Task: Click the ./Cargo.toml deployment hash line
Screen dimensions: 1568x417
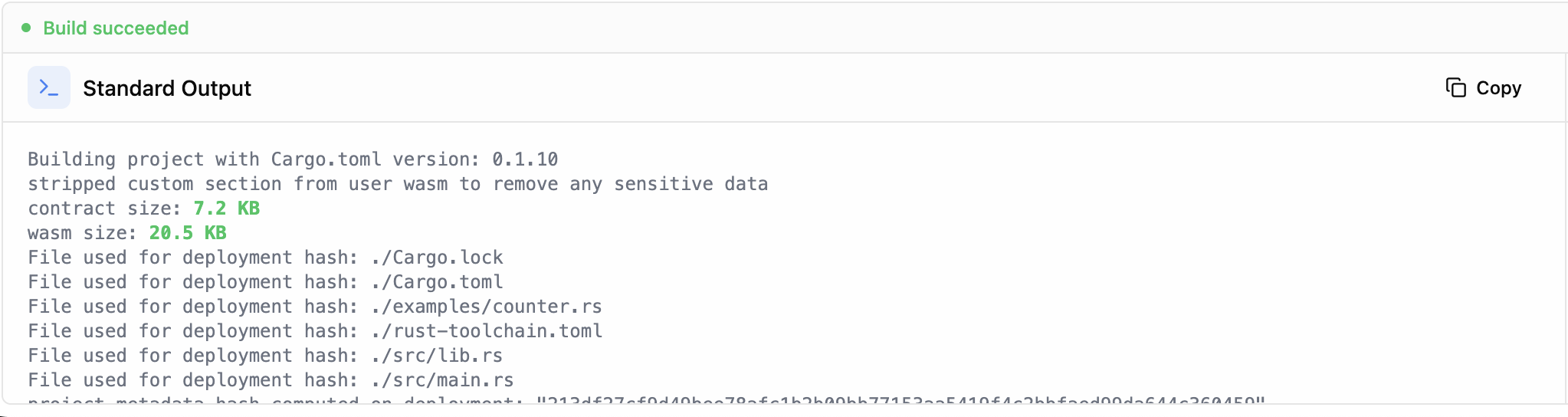Action: [x=265, y=282]
